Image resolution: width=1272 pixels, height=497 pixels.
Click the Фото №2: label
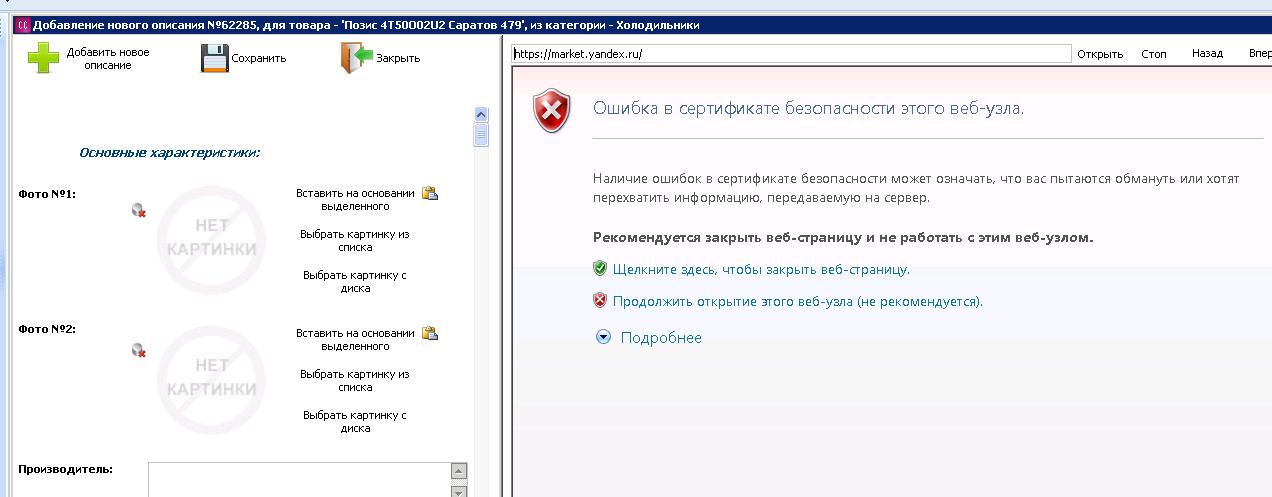click(47, 329)
